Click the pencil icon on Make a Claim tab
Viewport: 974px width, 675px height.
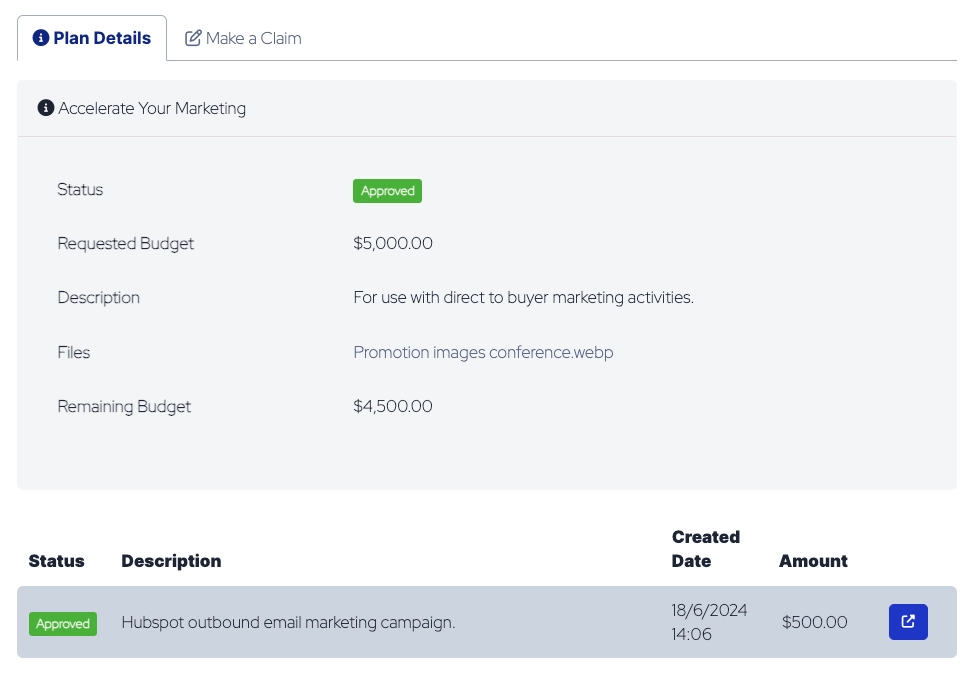click(x=193, y=38)
